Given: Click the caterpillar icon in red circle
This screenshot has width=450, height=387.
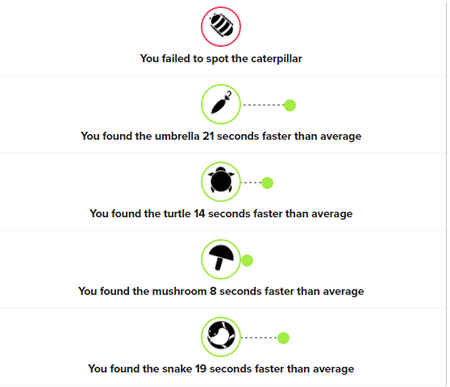Looking at the screenshot, I should [221, 27].
